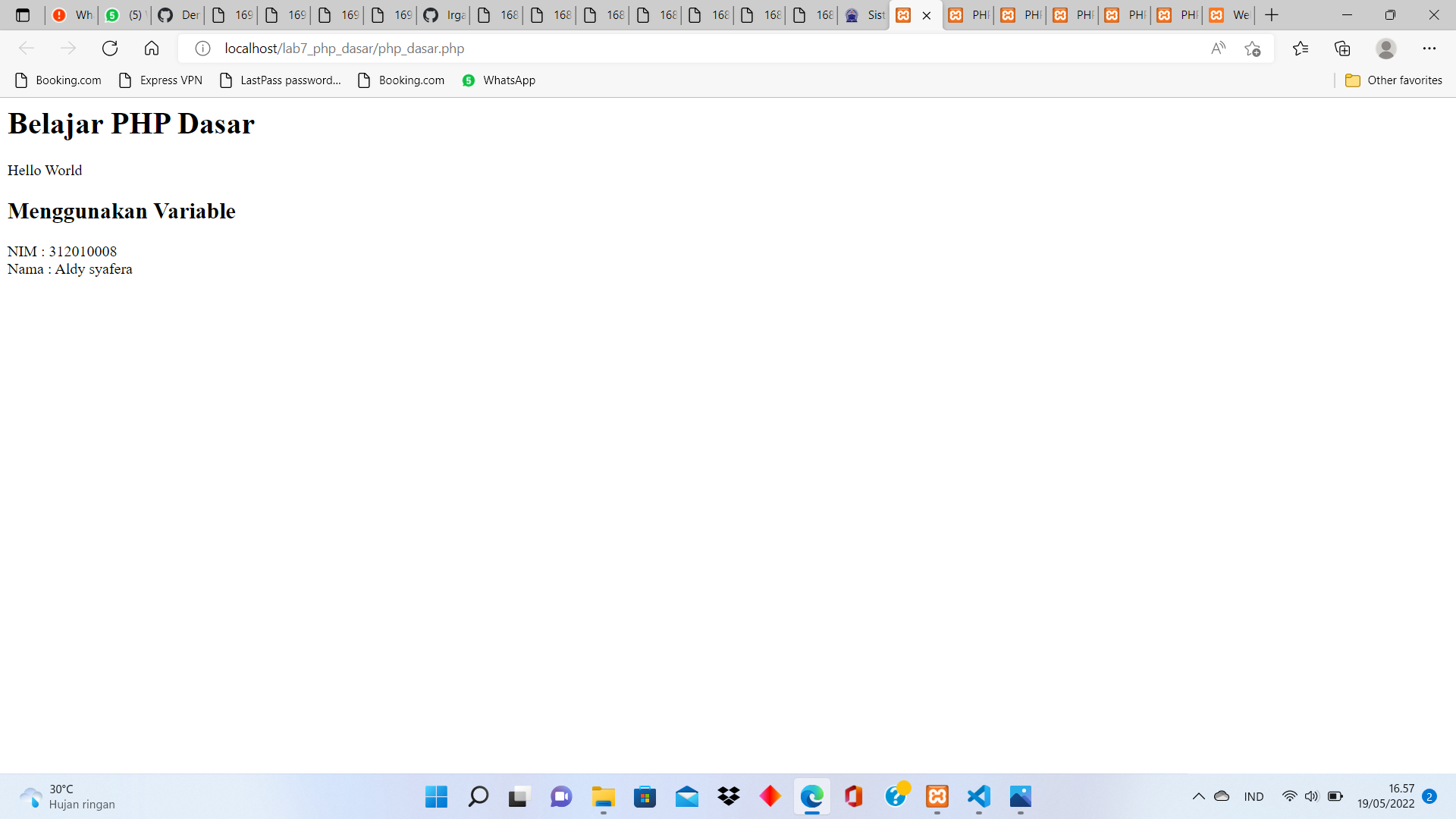Open Visual Studio Code from taskbar

click(979, 796)
